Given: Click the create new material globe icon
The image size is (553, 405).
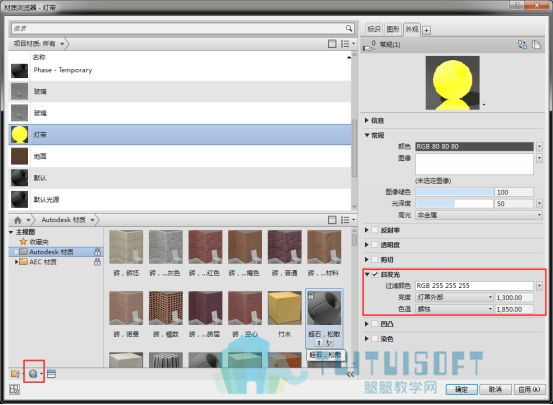Looking at the screenshot, I should pos(33,374).
